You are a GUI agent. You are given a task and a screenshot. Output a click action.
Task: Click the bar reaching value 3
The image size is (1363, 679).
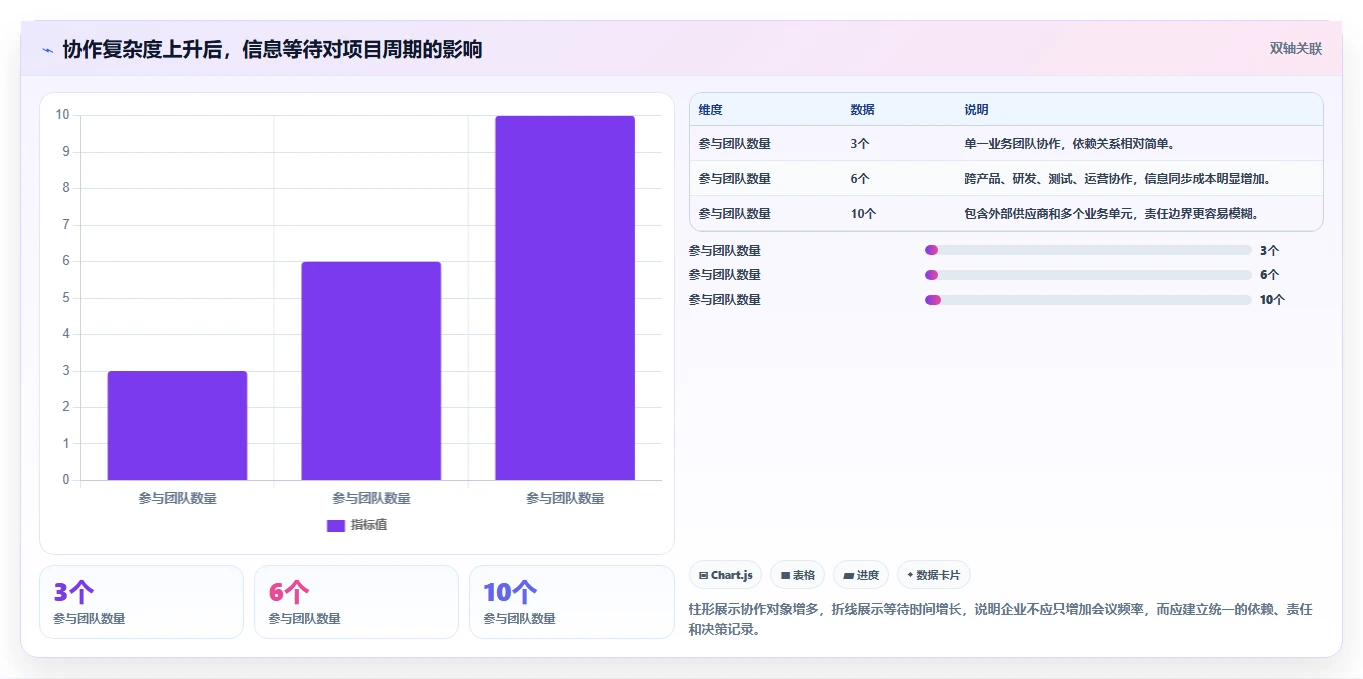coord(177,426)
